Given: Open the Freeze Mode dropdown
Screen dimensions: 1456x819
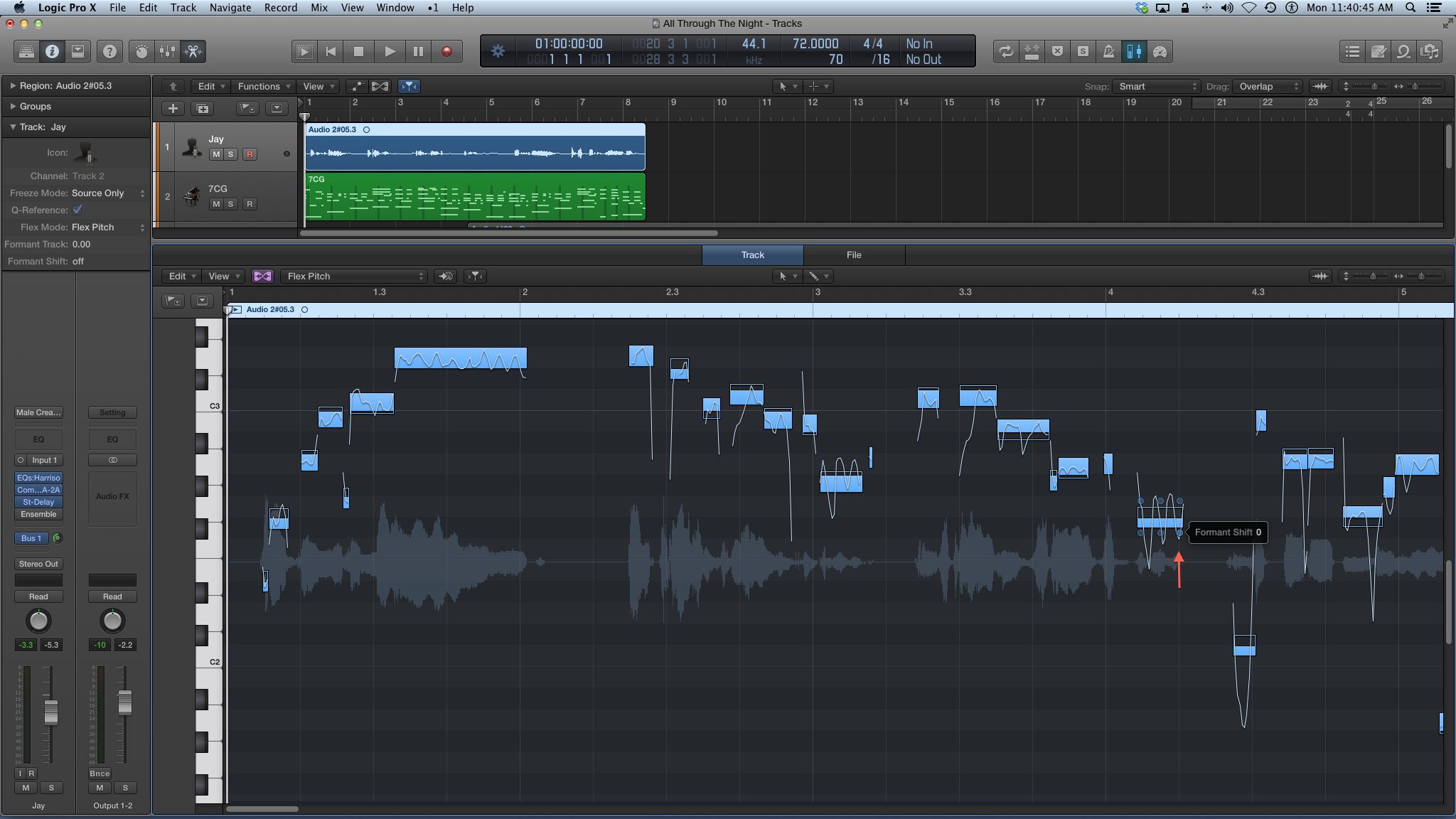Looking at the screenshot, I should click(x=108, y=193).
